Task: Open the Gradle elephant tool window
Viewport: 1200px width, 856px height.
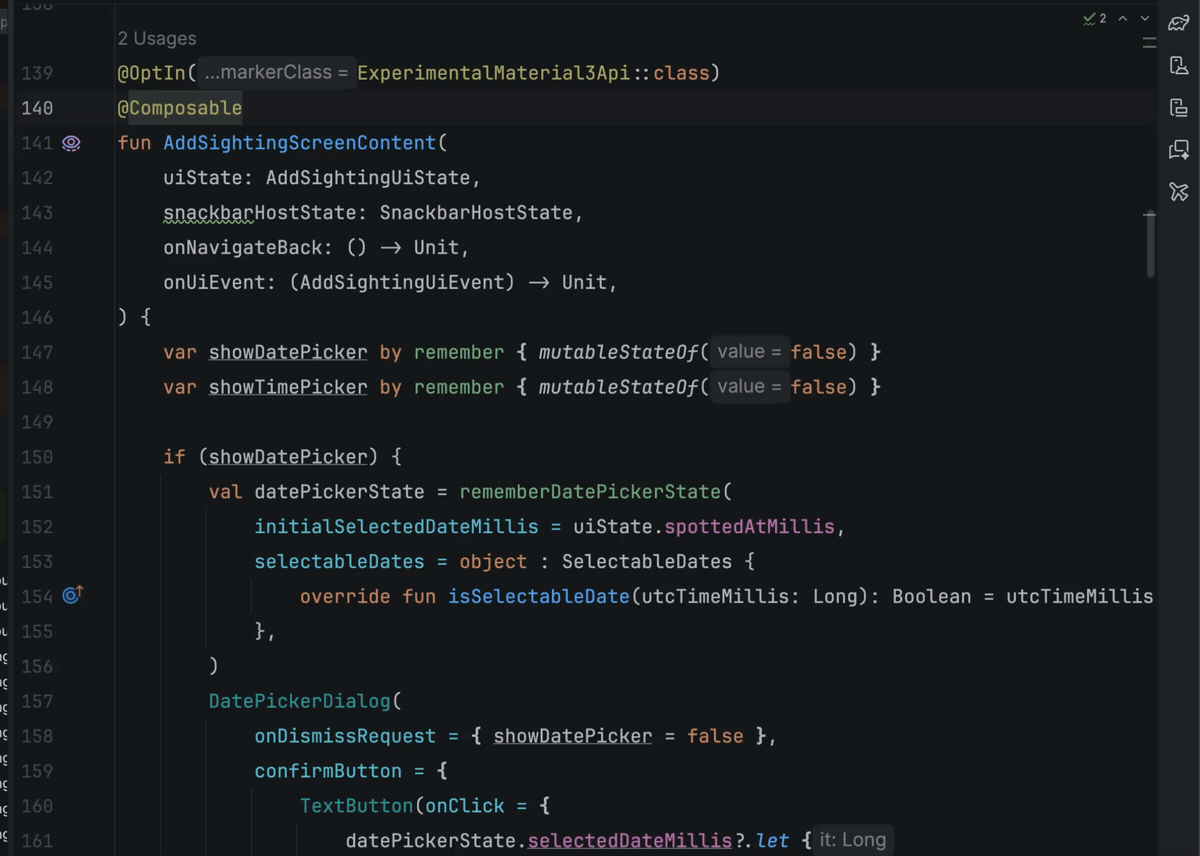Action: (1179, 23)
